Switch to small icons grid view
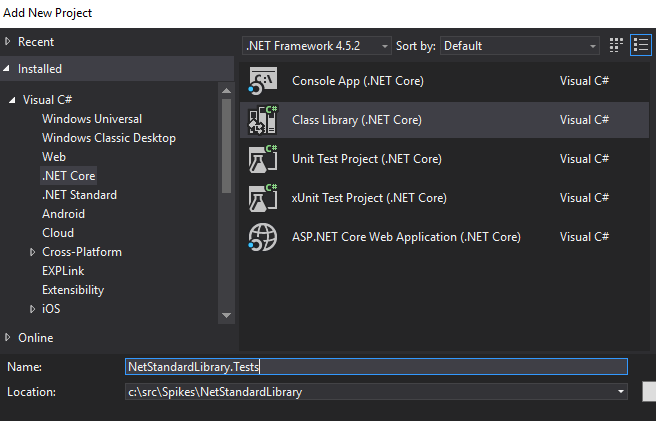The image size is (656, 421). click(x=616, y=45)
